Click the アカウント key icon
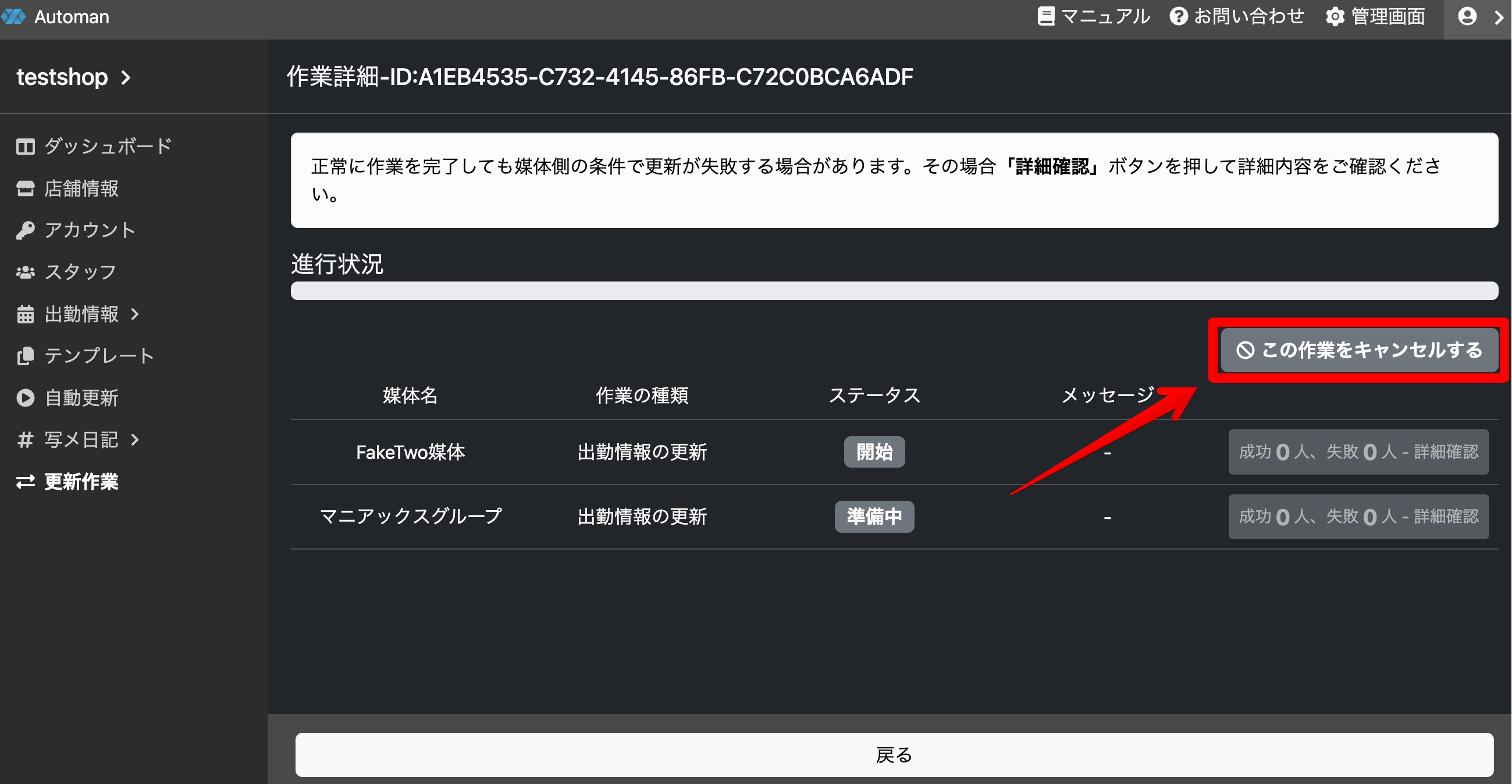 [25, 230]
